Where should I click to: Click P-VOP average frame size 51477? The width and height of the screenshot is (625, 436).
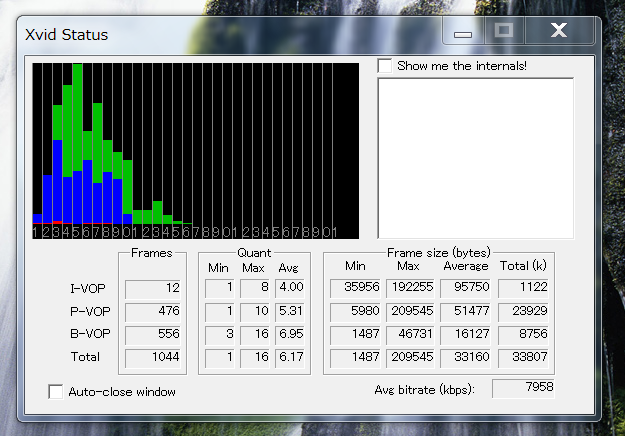(x=465, y=312)
